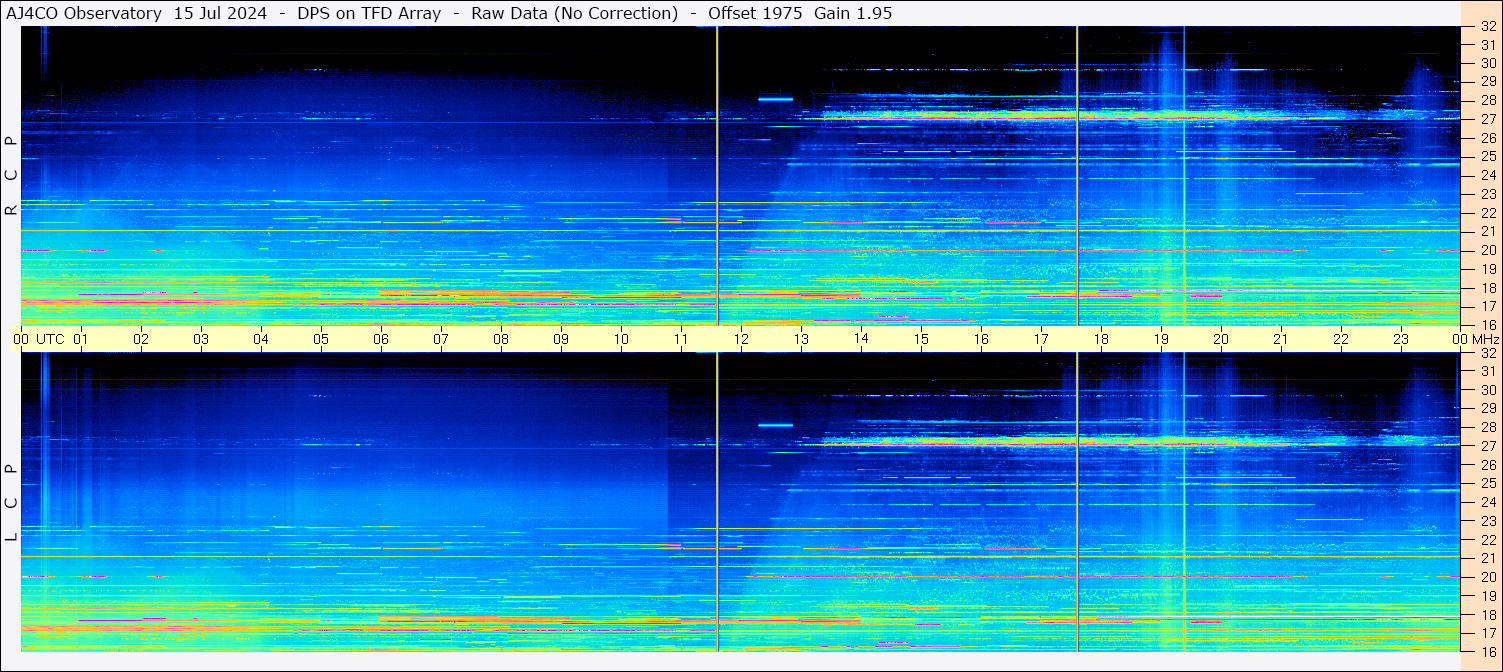This screenshot has width=1503, height=672.
Task: Click 31 MHz tick of LCP frequency scale
Action: pos(1487,371)
